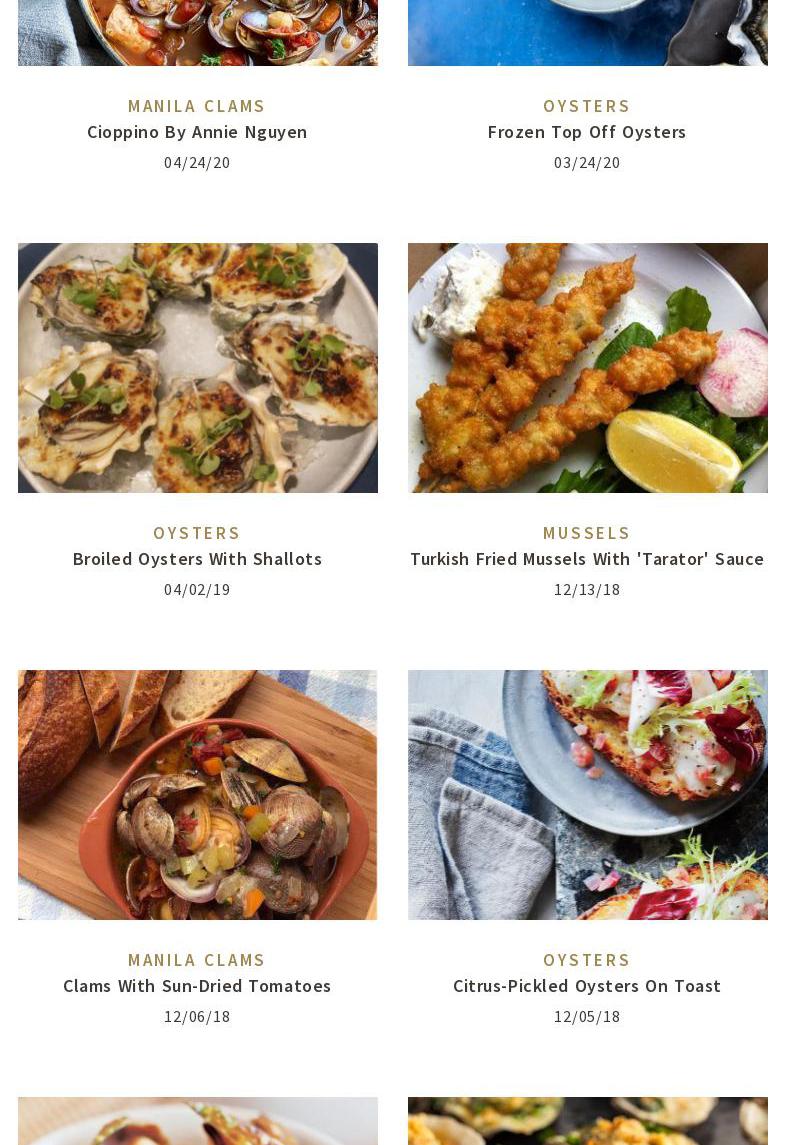Viewport: 785px width, 1145px height.
Task: Select OYSTERS category above Frozen Top Off Oysters
Action: coord(587,106)
